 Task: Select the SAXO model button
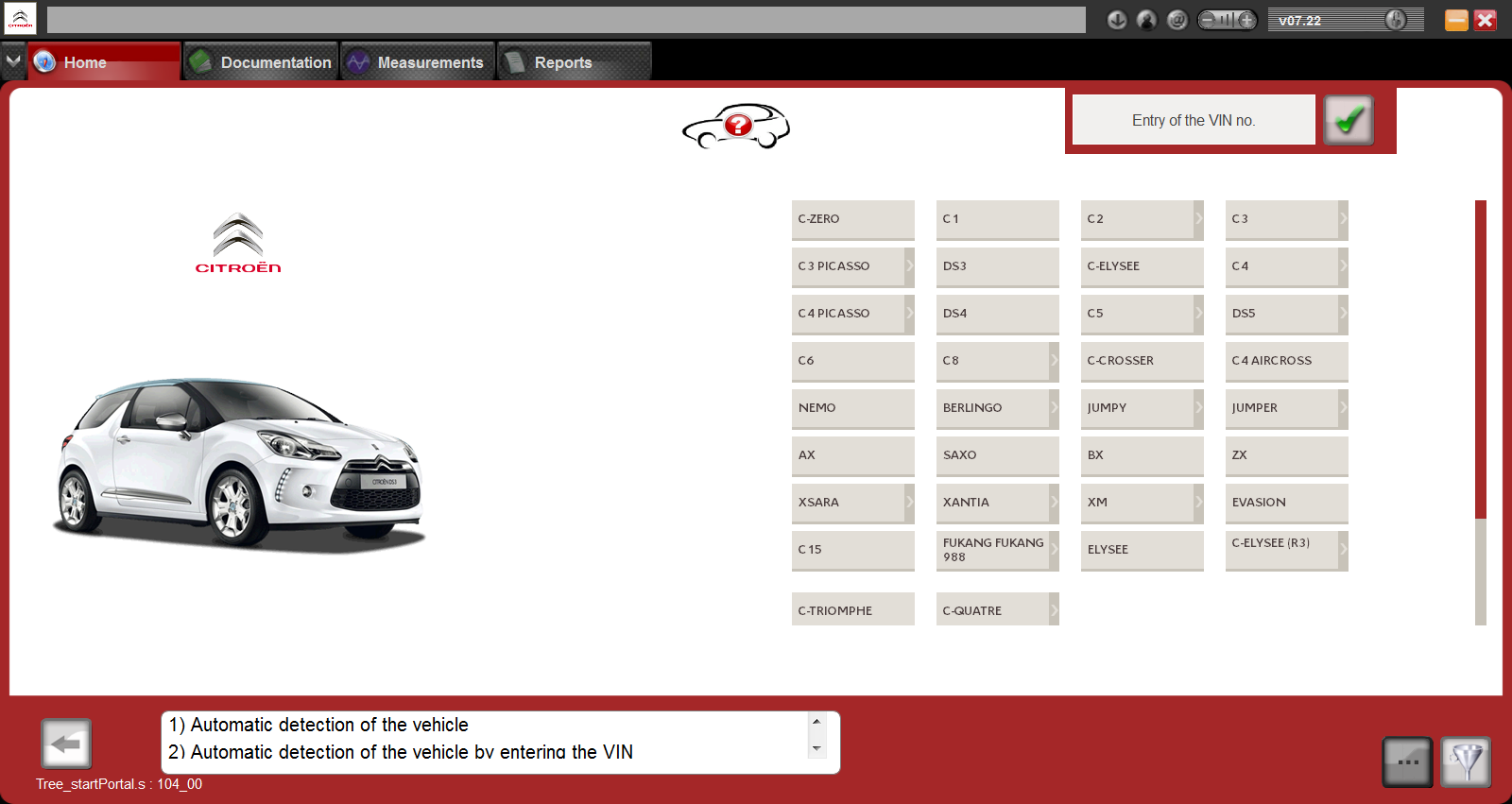point(998,455)
